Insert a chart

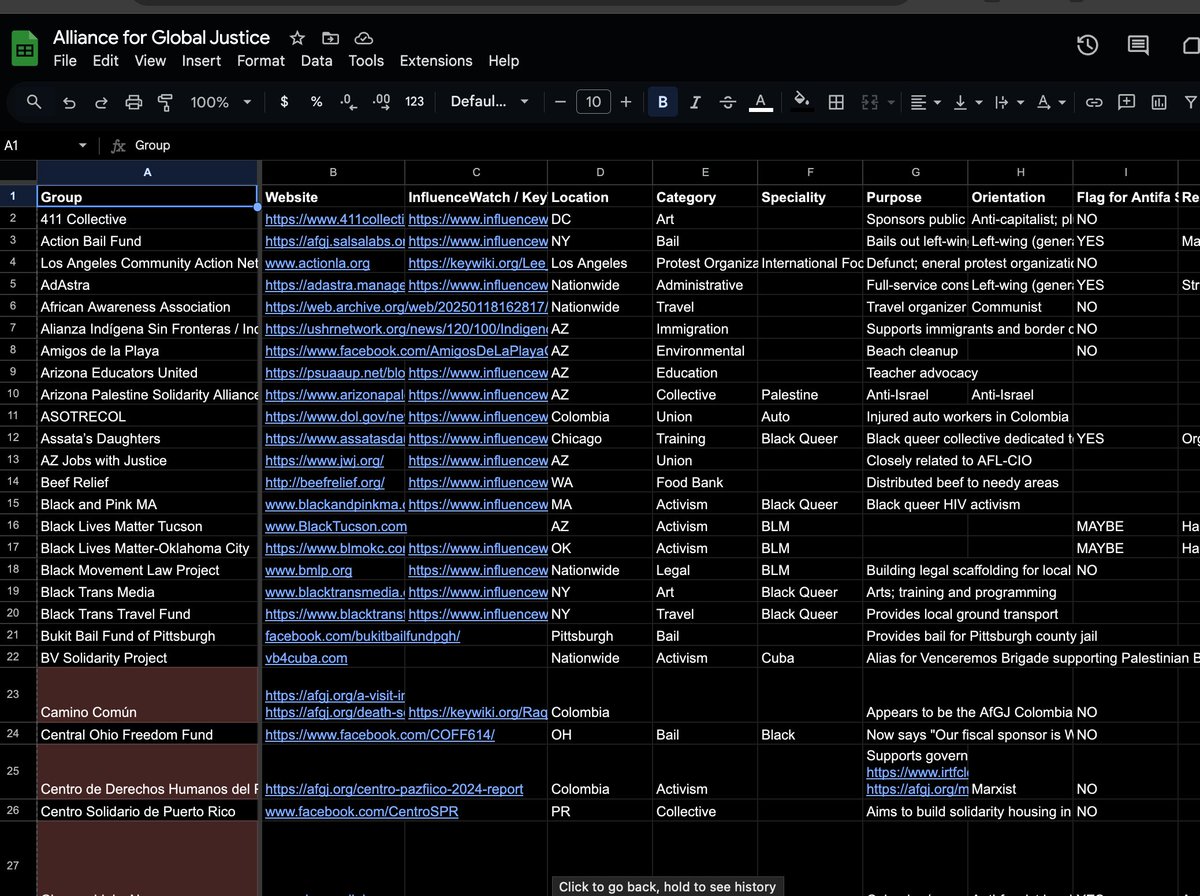1159,102
